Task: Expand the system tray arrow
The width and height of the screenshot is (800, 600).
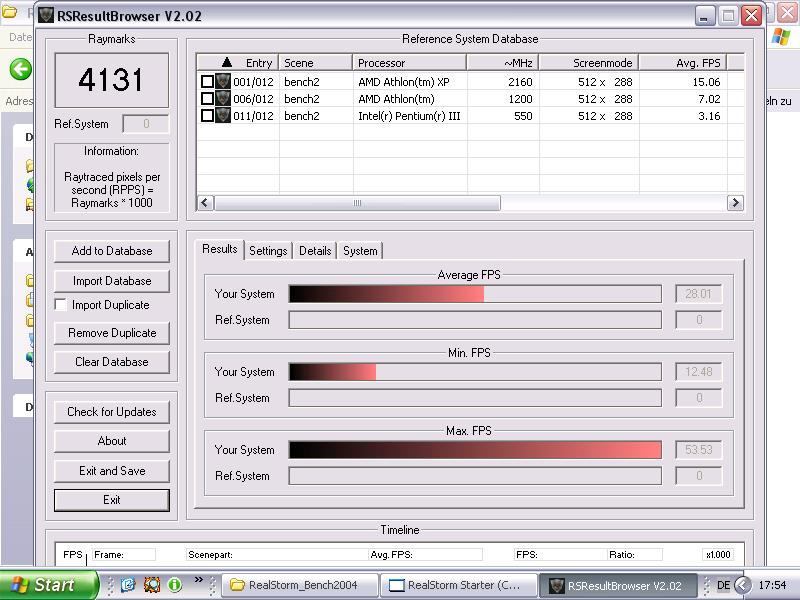Action: pos(742,585)
